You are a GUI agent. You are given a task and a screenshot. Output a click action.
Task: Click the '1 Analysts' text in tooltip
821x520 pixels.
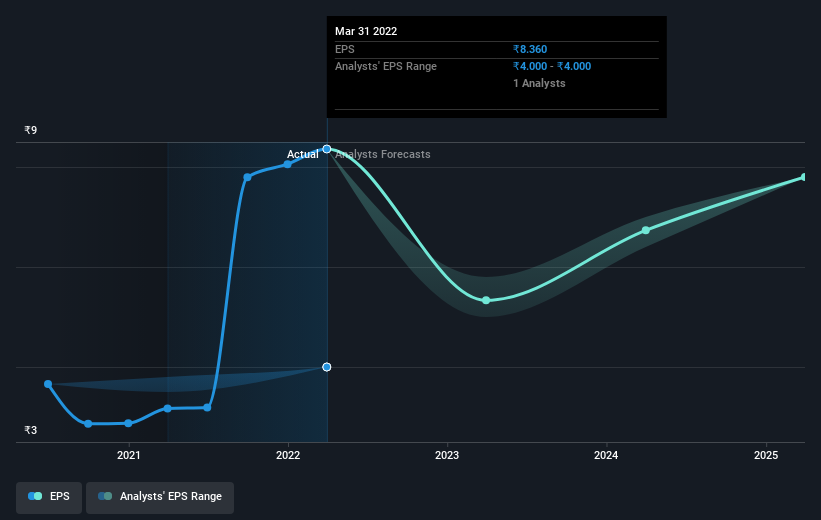click(x=539, y=83)
